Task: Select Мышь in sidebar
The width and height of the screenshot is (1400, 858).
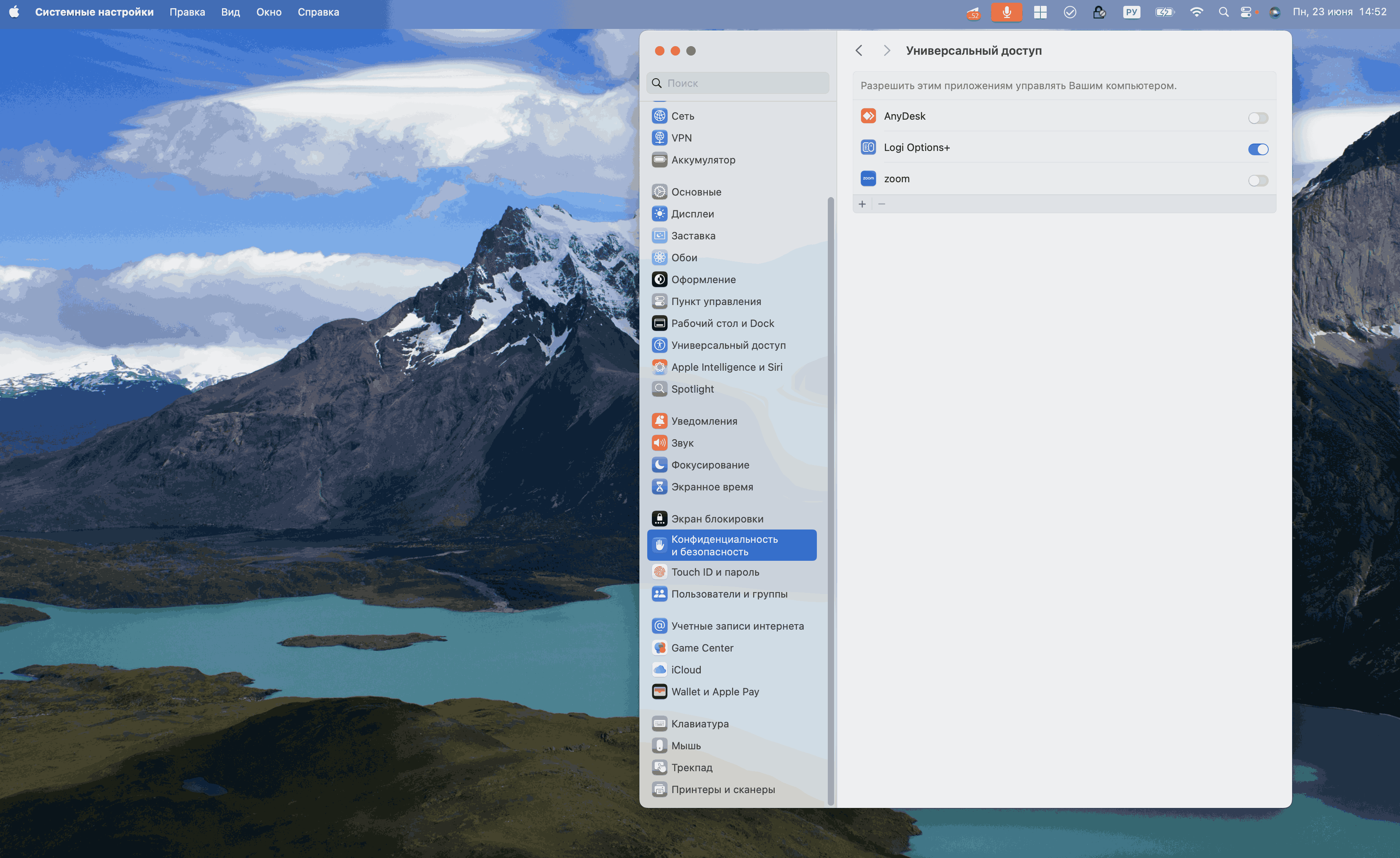Action: (x=732, y=745)
